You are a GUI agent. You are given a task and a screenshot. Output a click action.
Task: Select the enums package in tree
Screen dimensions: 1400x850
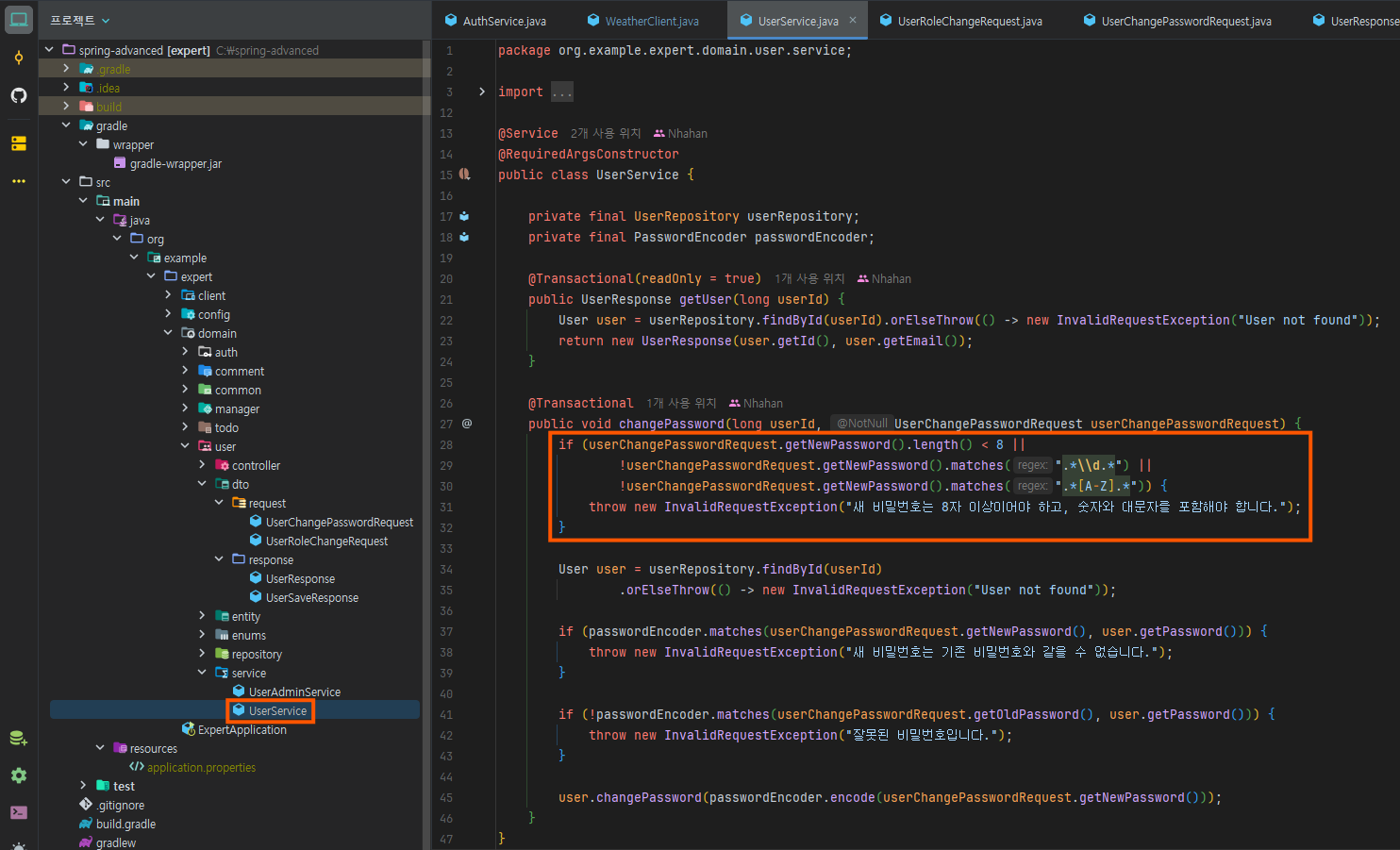(x=248, y=635)
